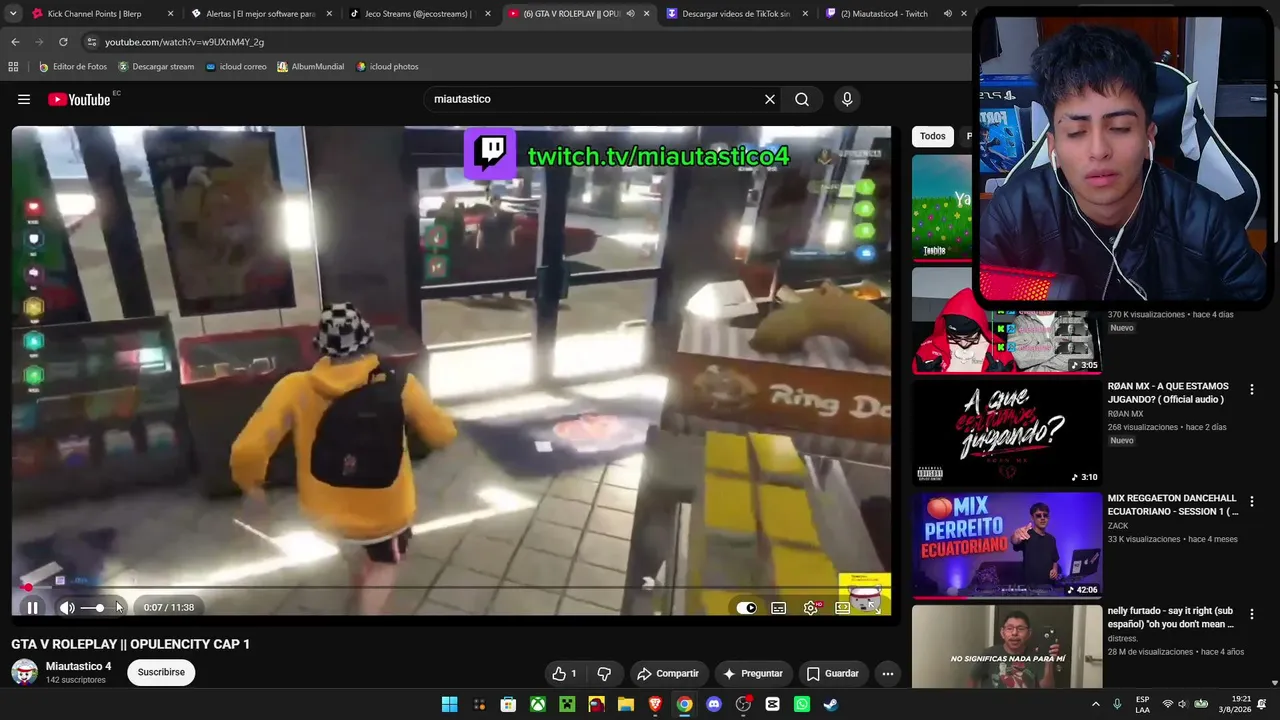Go to the YouTube home logo

pos(79,99)
